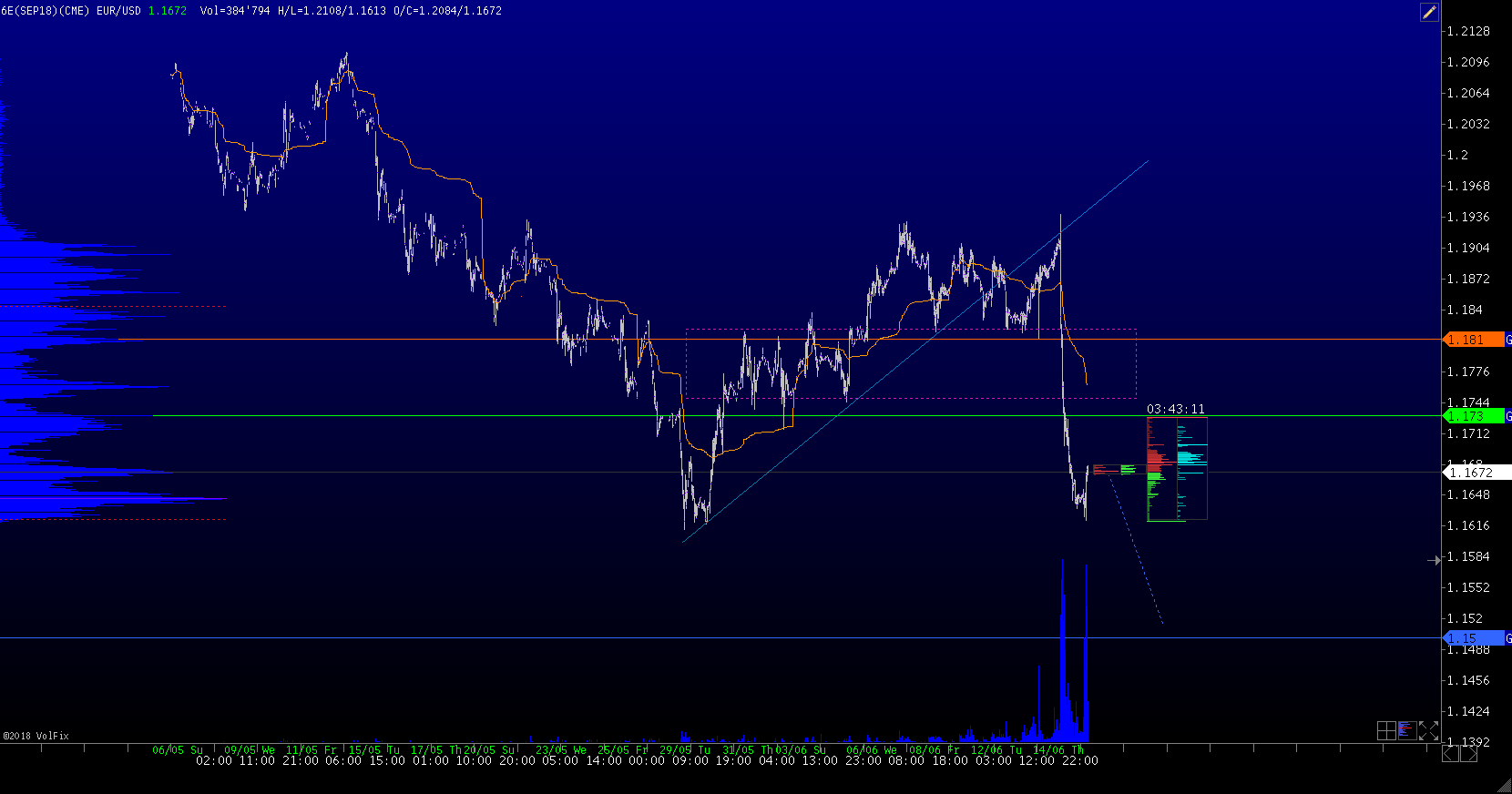The width and height of the screenshot is (1512, 794).
Task: Click the expand to fullscreen arrows icon
Action: coord(1428,730)
